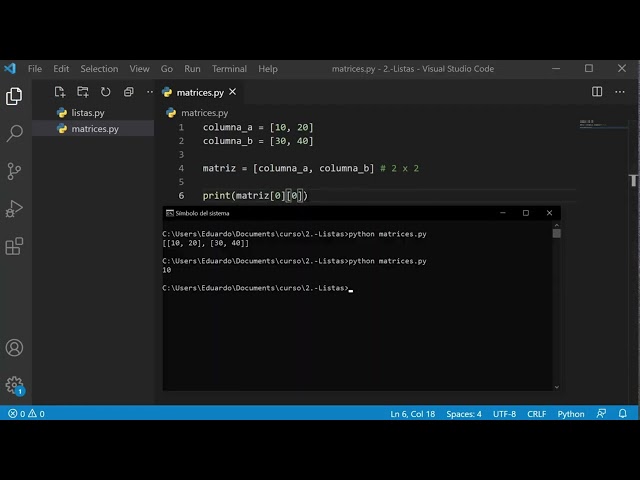Click matrices.py in the breadcrumb
The height and width of the screenshot is (480, 640).
(204, 113)
